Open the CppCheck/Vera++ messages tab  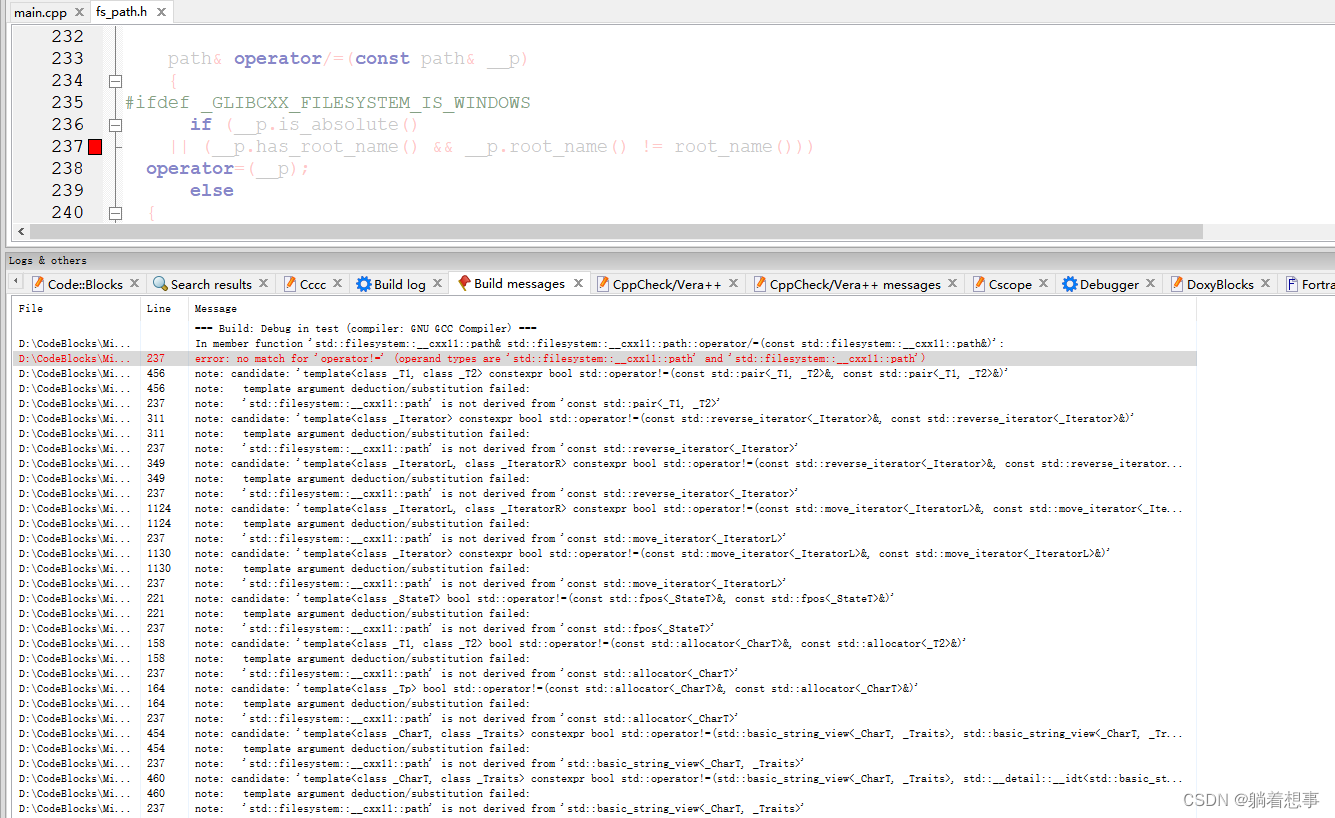coord(855,285)
